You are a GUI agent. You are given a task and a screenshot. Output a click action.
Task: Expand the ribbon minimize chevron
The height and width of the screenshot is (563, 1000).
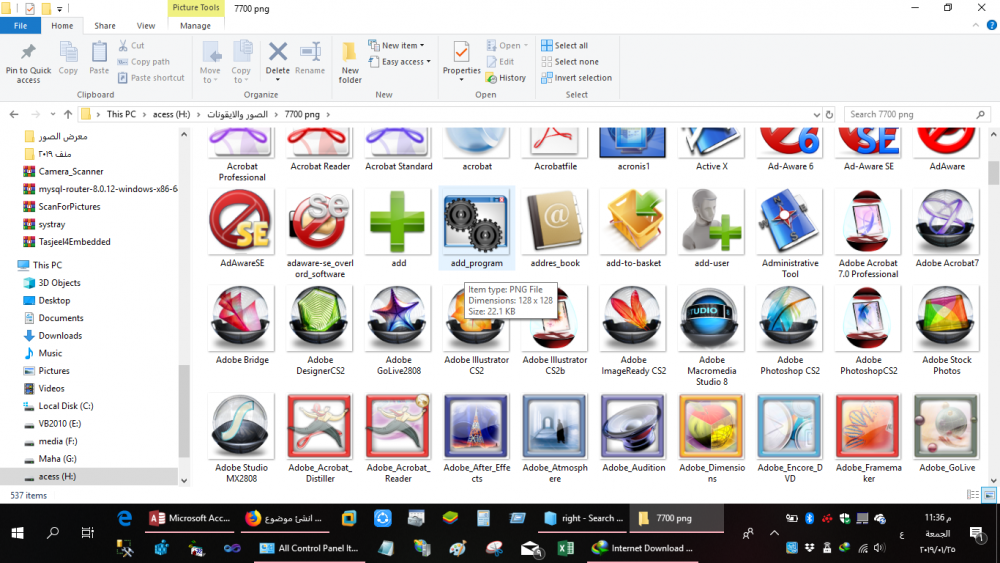pos(976,26)
